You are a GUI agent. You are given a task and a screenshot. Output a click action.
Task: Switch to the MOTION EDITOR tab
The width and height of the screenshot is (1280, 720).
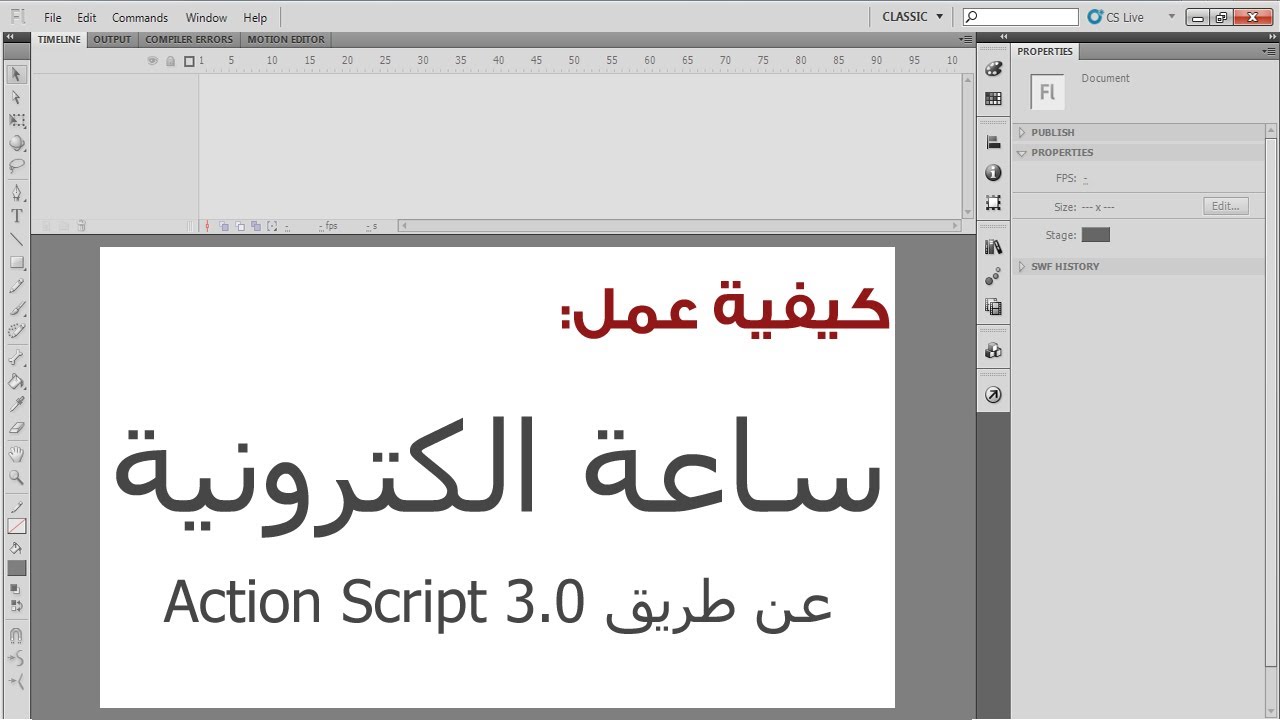[286, 39]
